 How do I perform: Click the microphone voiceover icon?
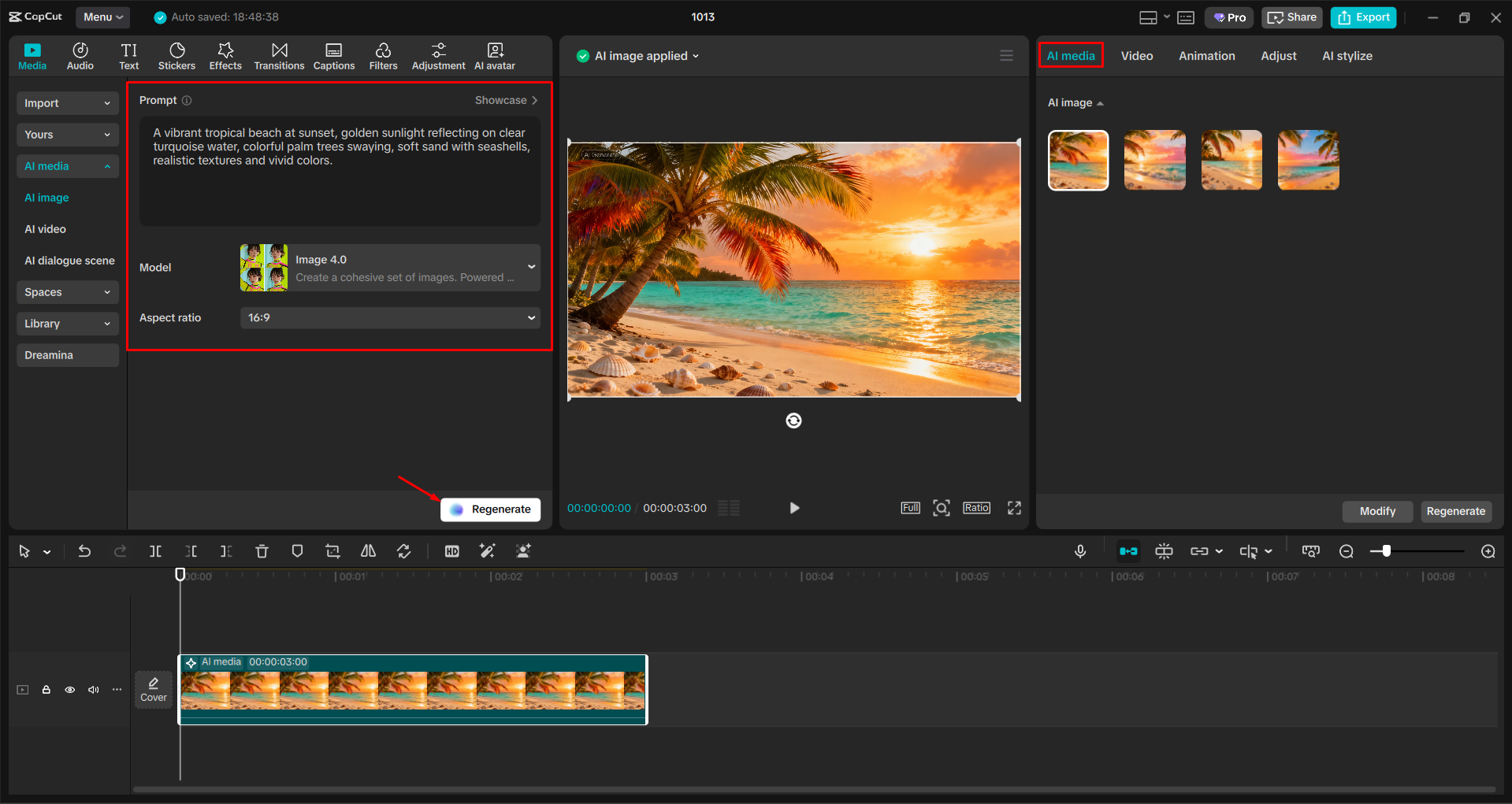tap(1079, 550)
